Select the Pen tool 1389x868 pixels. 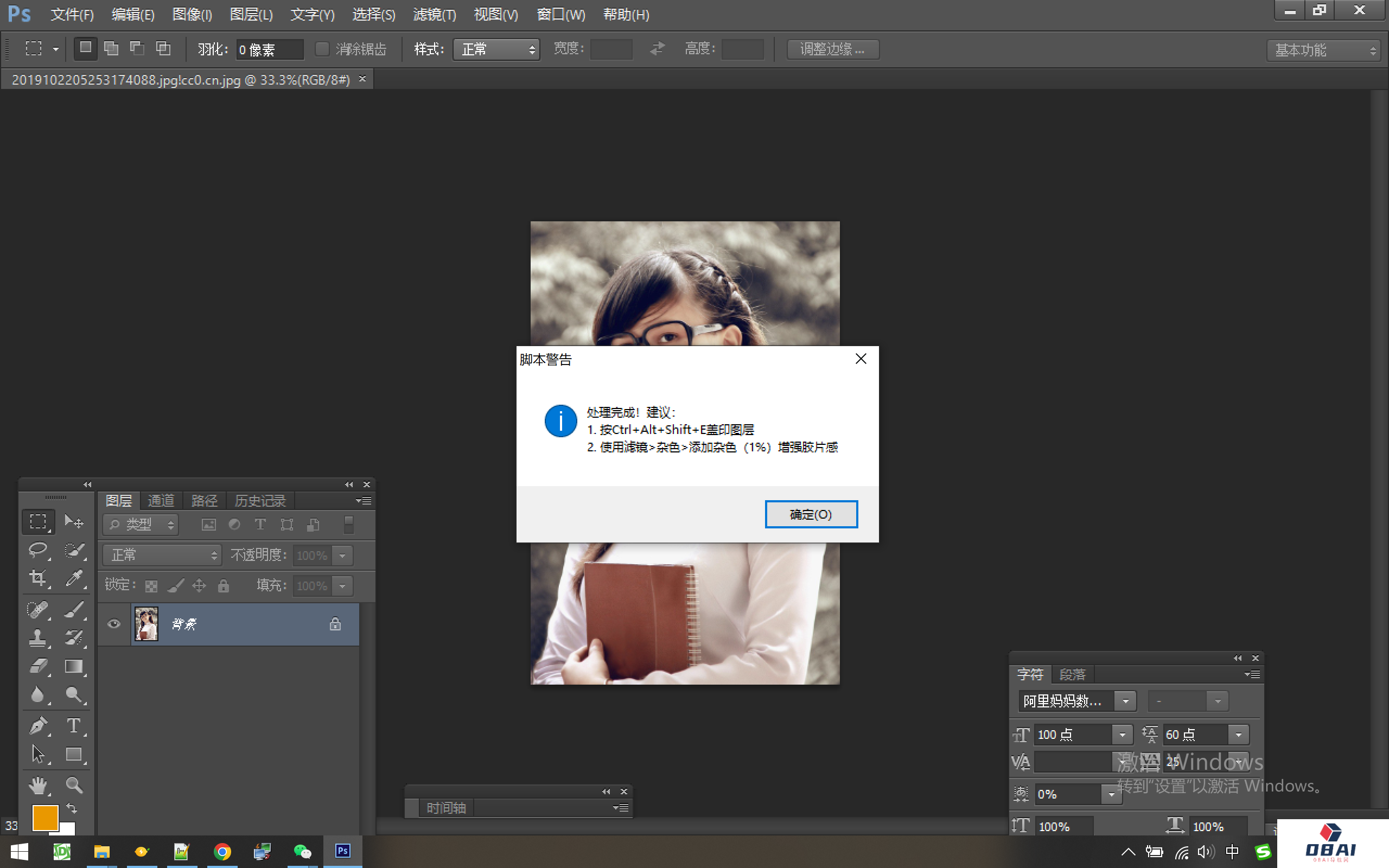click(38, 726)
